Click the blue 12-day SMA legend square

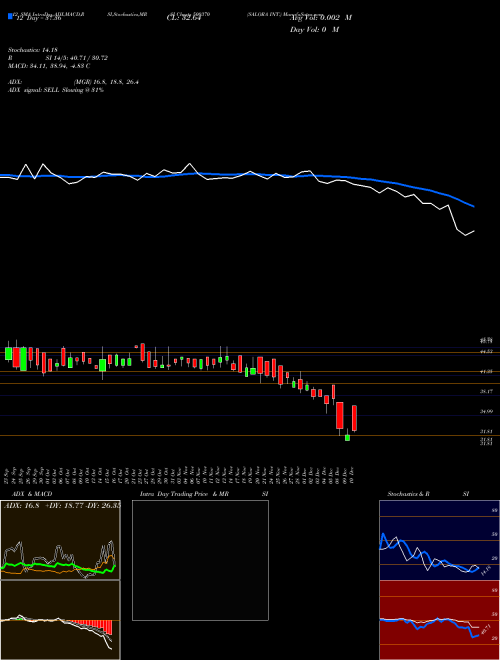point(10,16)
